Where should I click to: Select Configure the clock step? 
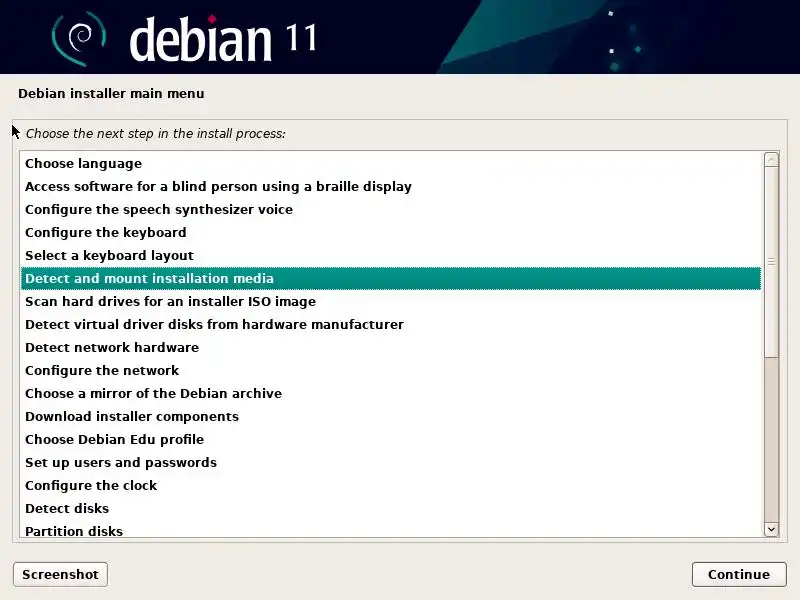click(391, 485)
